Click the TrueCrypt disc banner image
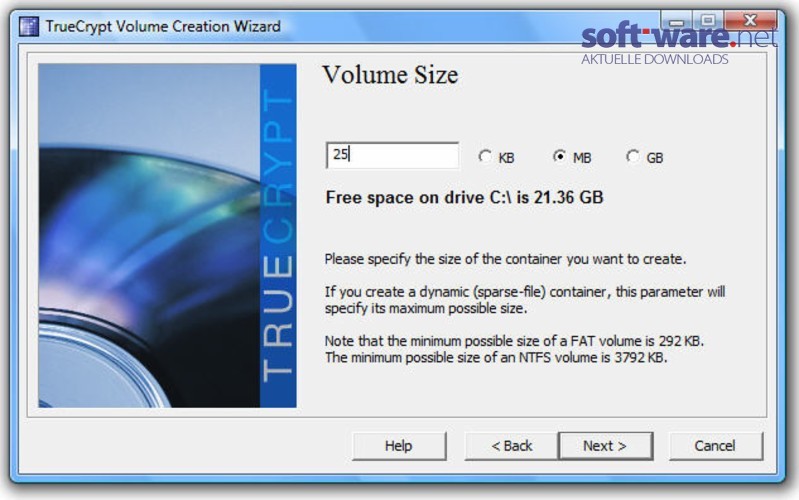 pyautogui.click(x=167, y=235)
